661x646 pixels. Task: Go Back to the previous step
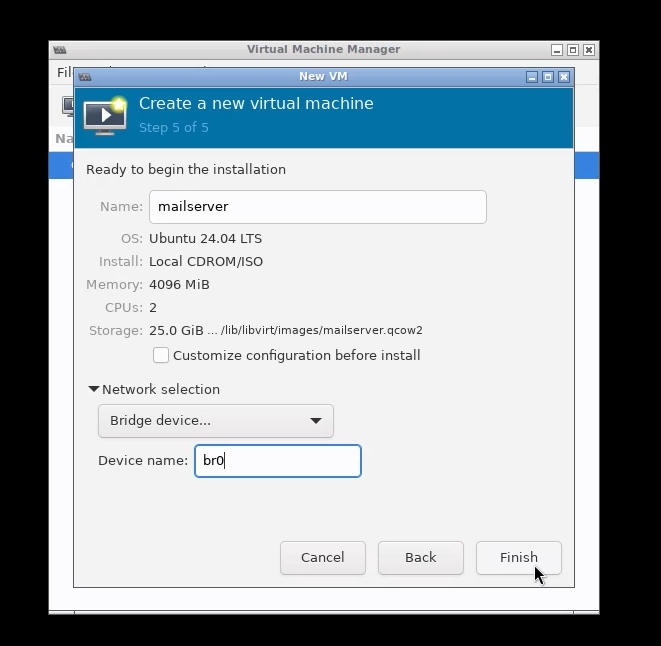pyautogui.click(x=420, y=557)
